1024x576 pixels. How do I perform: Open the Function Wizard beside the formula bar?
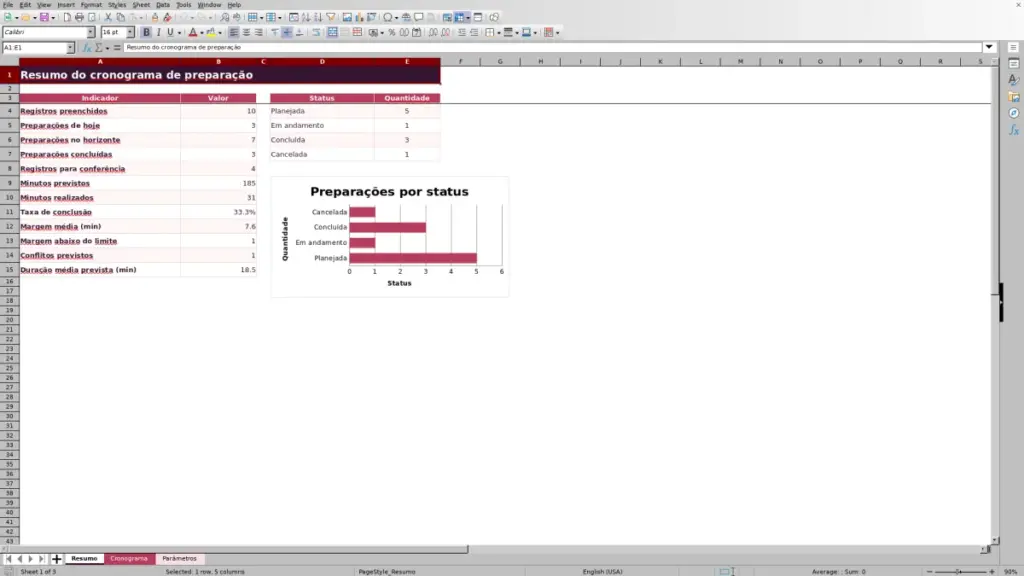(x=87, y=47)
